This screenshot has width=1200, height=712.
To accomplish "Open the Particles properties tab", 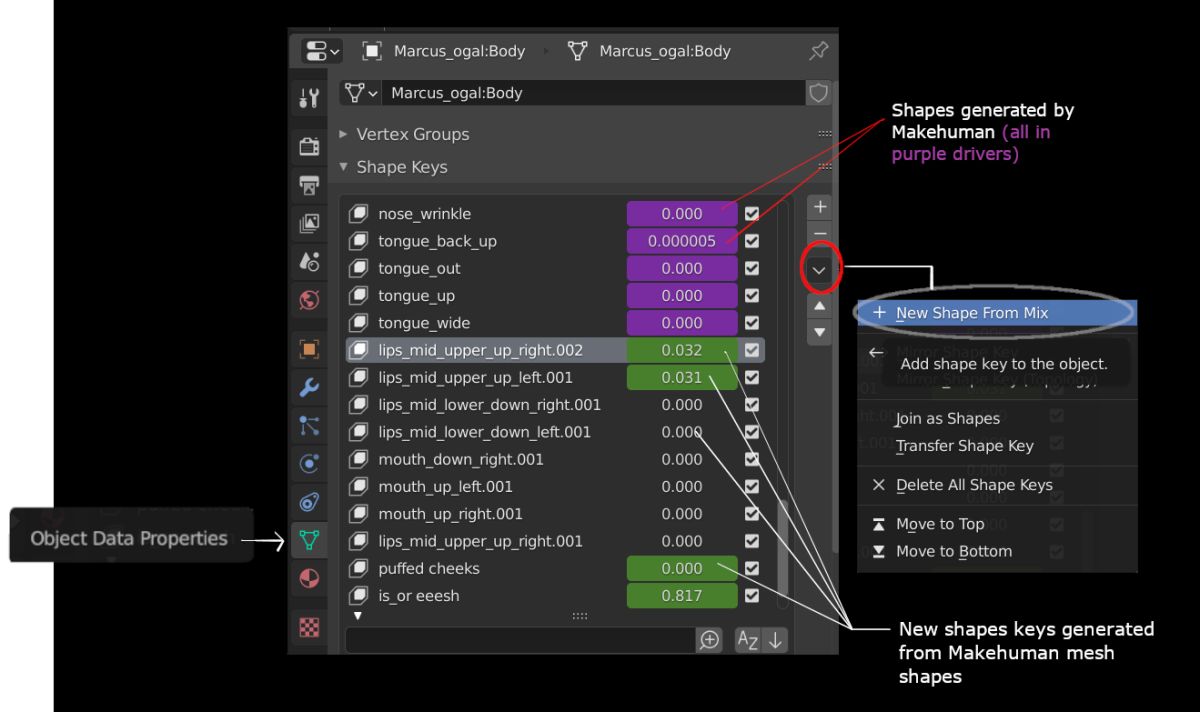I will 309,426.
